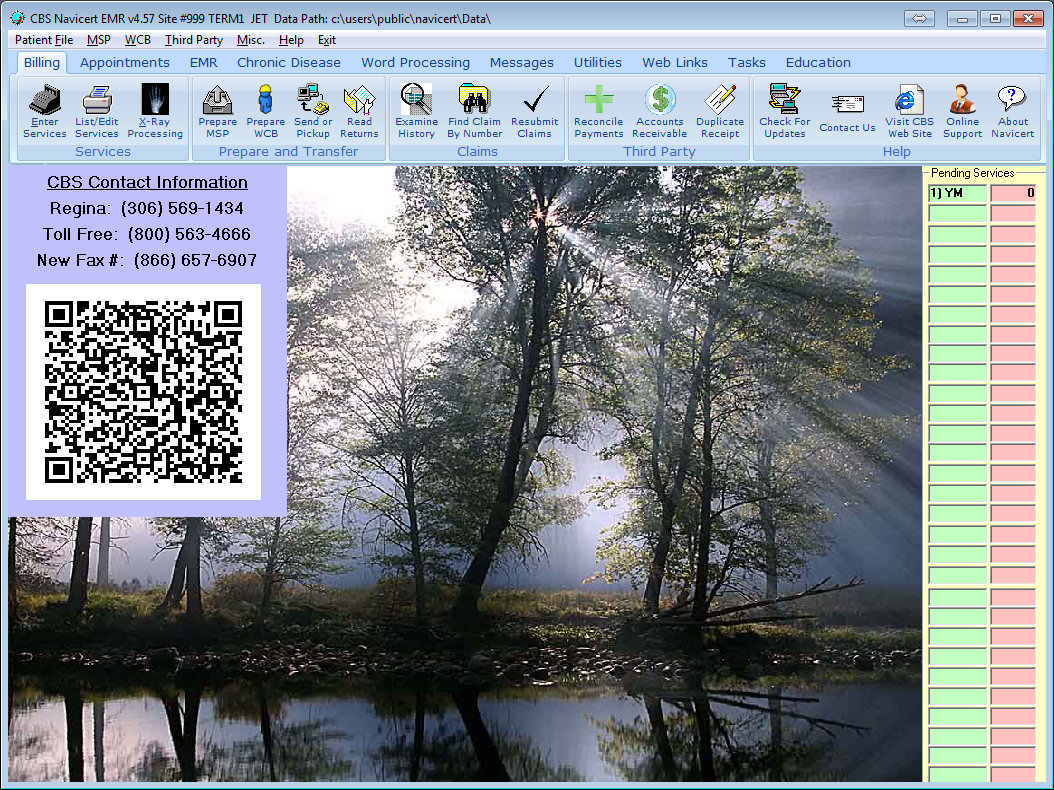Select the YM entry under Pending Services

coord(957,193)
